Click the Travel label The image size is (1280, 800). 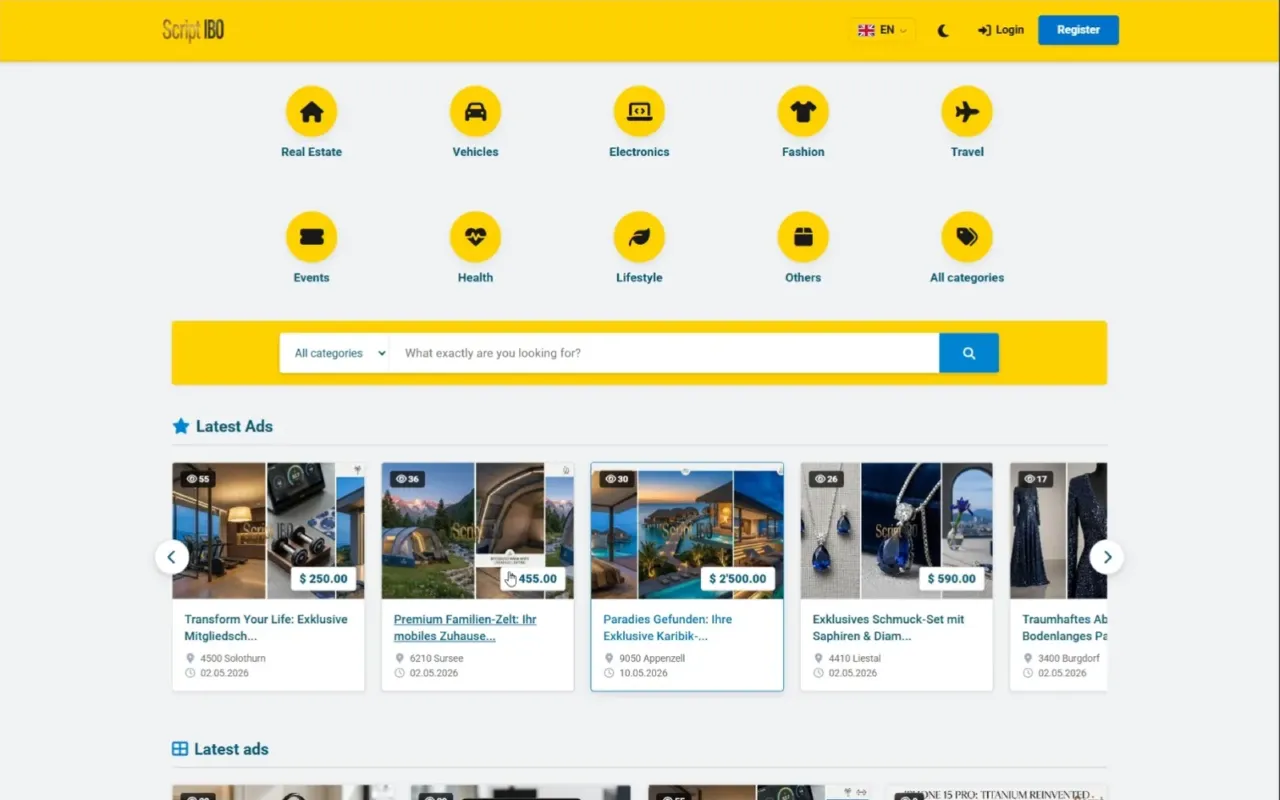[x=967, y=152]
